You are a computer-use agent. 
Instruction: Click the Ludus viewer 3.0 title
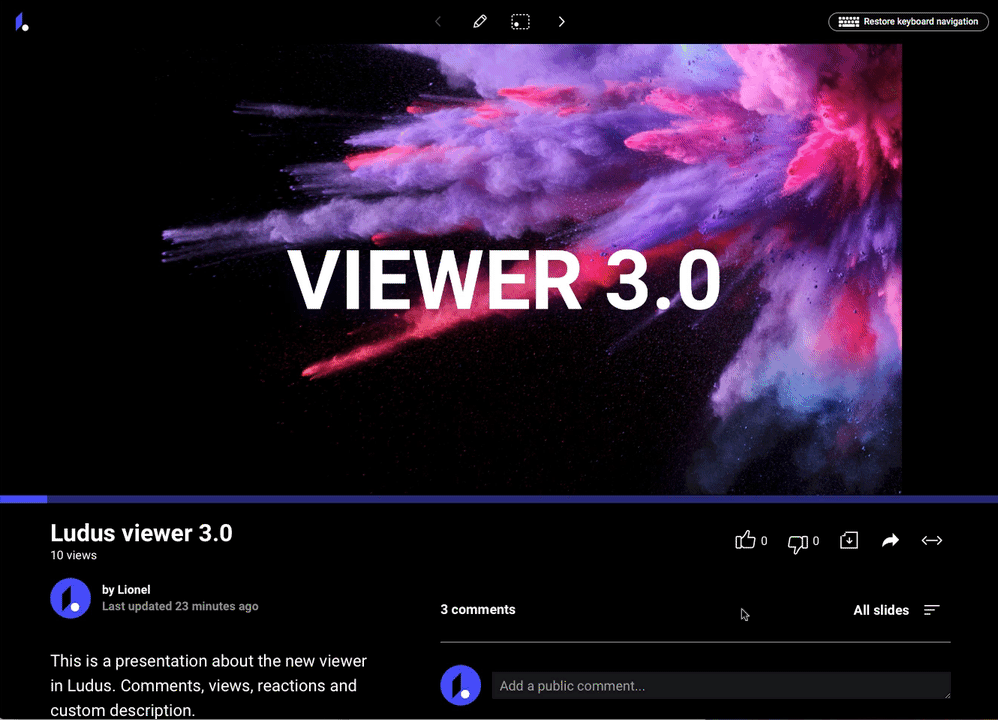point(141,533)
